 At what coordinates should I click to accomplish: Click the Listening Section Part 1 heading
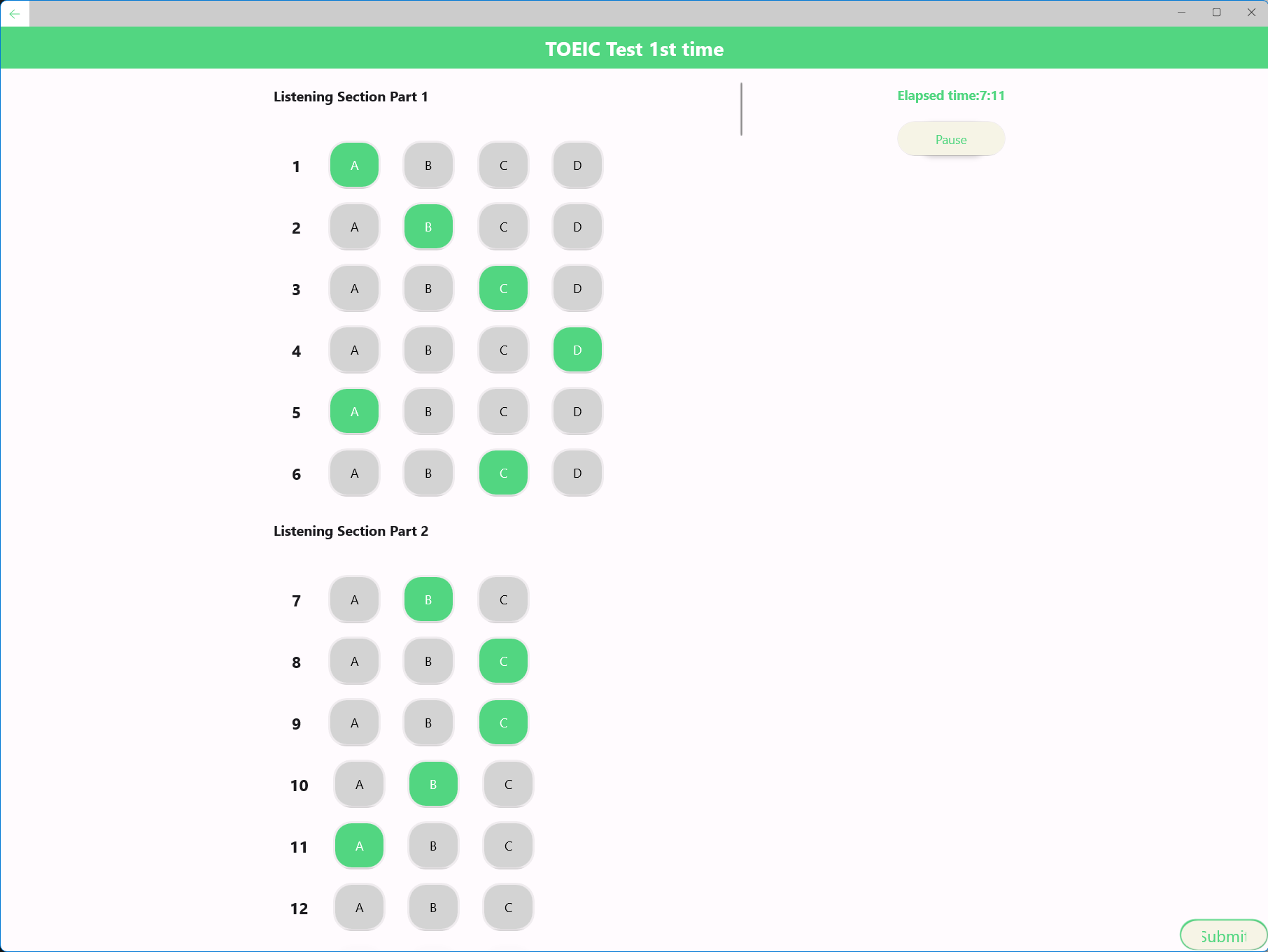tap(351, 97)
